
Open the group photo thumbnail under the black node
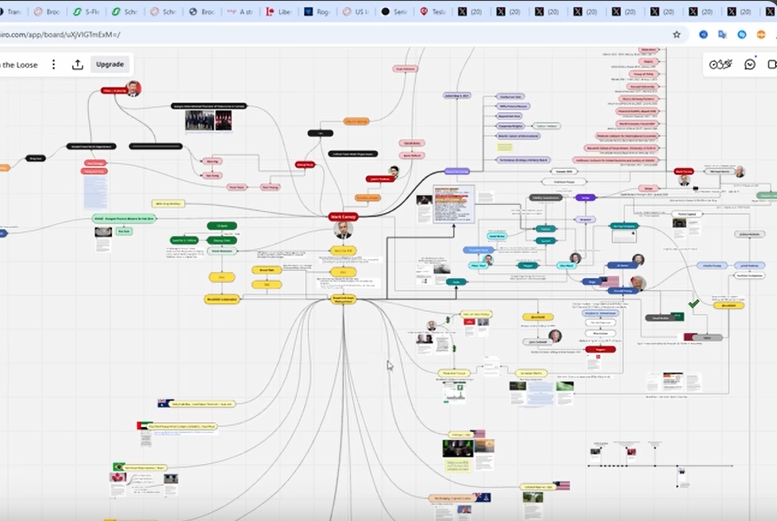(199, 120)
